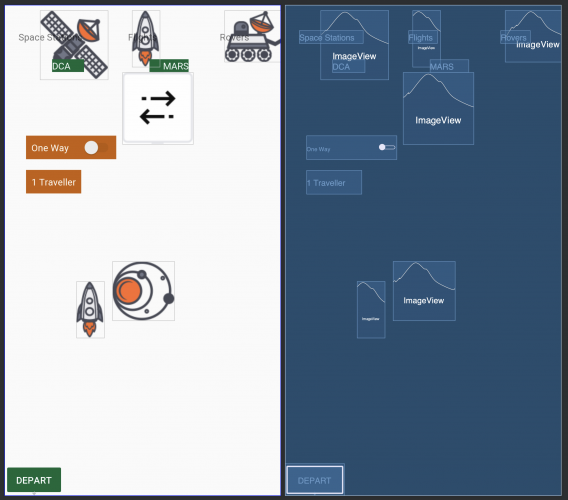Viewport: 568px width, 500px height.
Task: Click the rover vehicle image
Action: pyautogui.click(x=252, y=36)
